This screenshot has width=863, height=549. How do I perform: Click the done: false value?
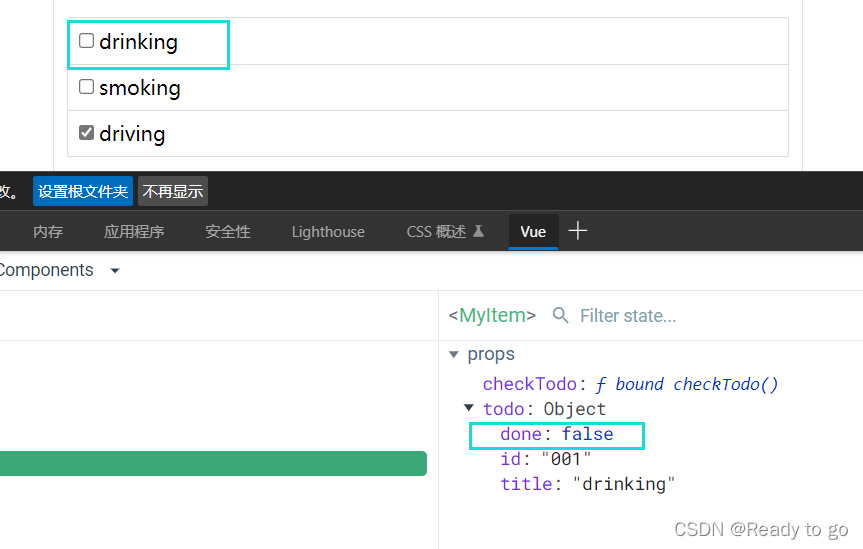click(587, 434)
